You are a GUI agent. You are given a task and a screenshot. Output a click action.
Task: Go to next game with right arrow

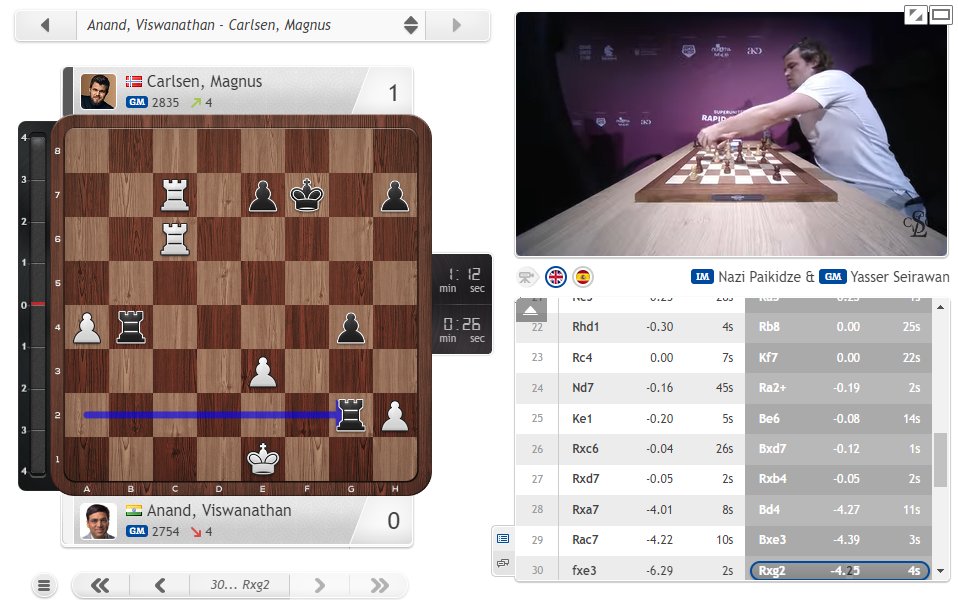coord(457,25)
